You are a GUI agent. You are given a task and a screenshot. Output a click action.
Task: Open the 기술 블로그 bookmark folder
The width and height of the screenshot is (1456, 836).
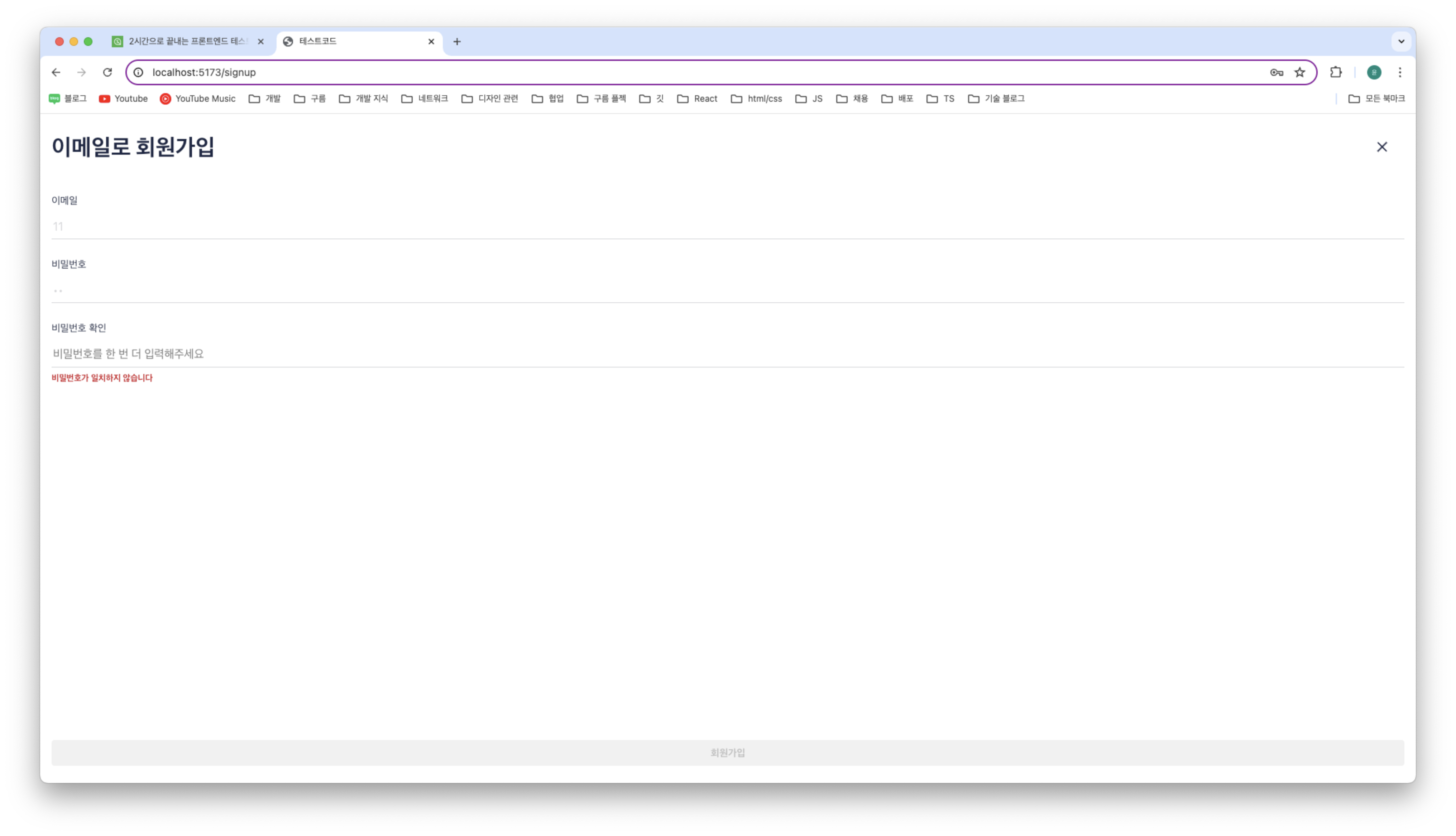pos(996,99)
